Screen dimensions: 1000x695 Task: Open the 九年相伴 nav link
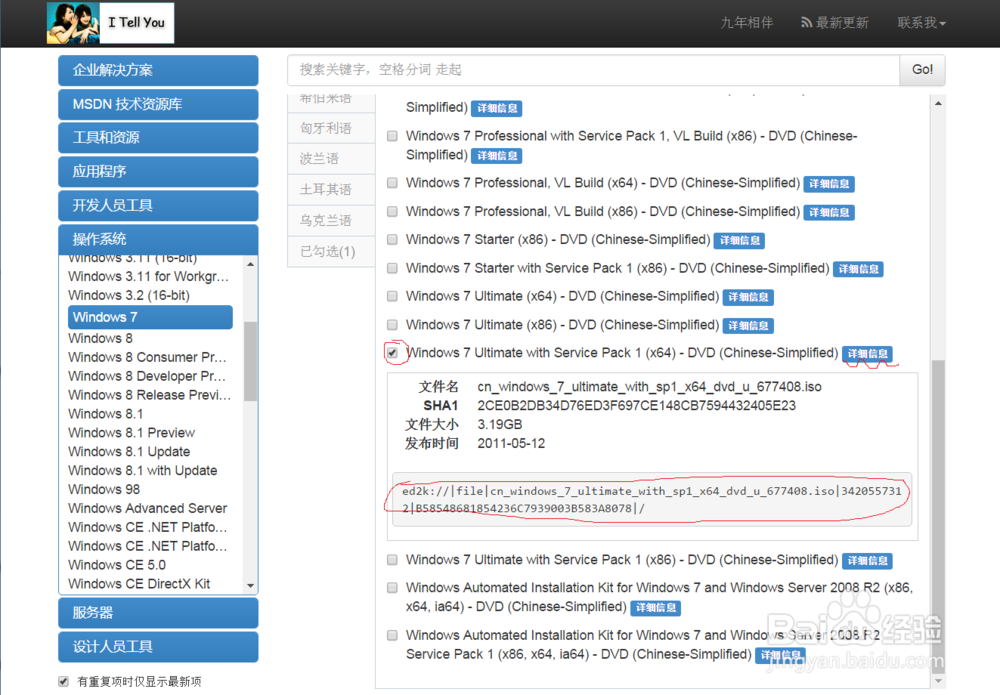(747, 23)
